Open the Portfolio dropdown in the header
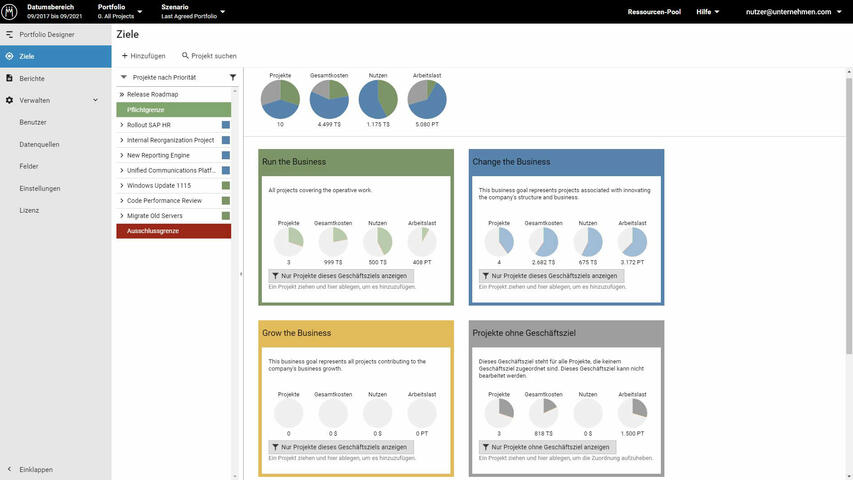 click(x=138, y=12)
